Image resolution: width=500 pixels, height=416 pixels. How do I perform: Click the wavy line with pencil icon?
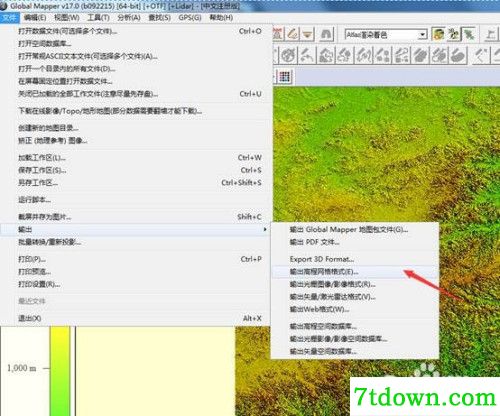pos(364,55)
